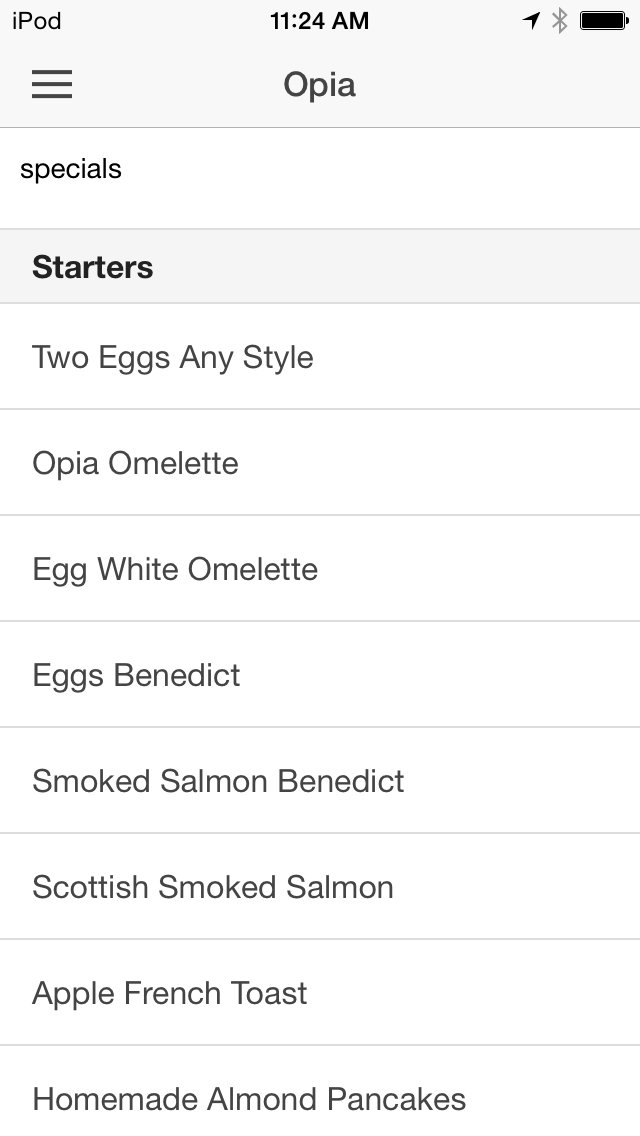Choose Egg White Omelette
The width and height of the screenshot is (640, 1136).
(x=320, y=569)
